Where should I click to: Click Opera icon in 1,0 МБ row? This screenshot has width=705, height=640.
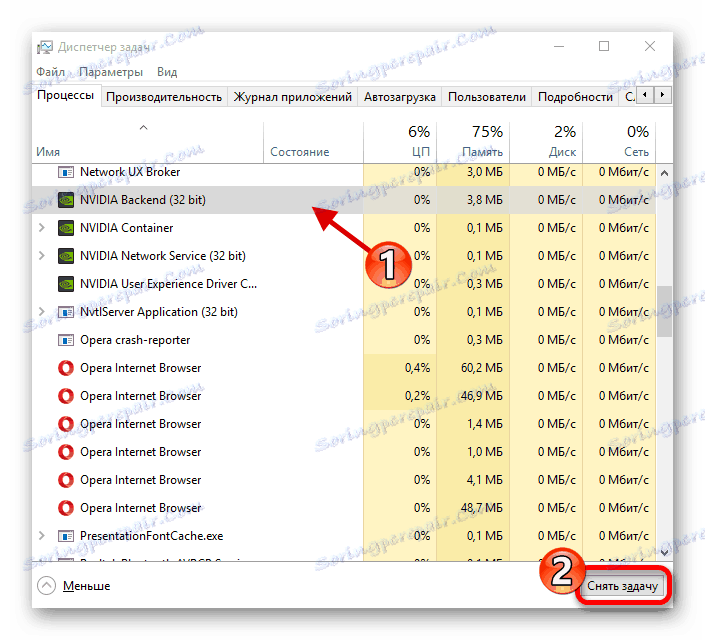pos(66,452)
